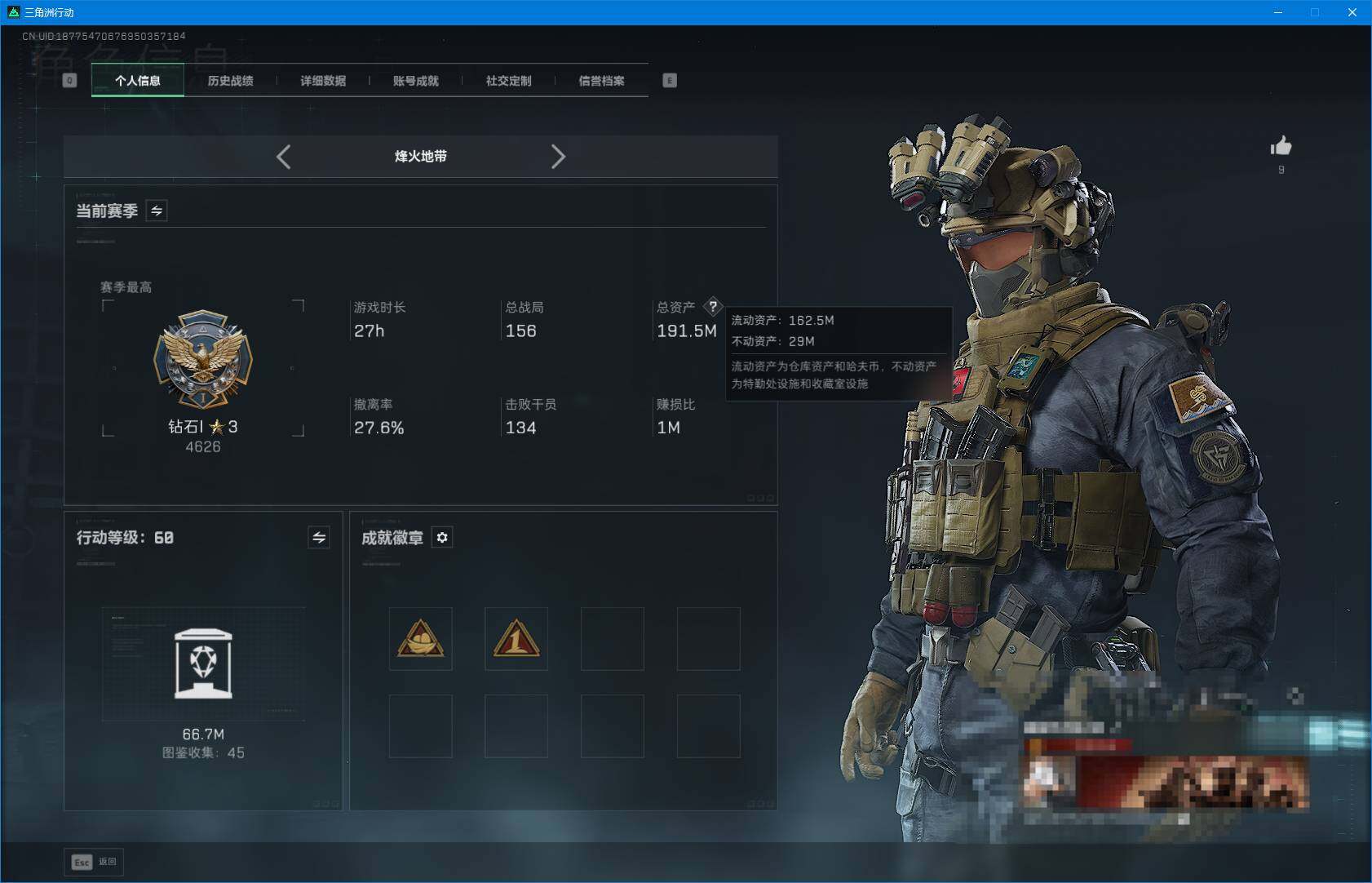
Task: Click the 总资产 question mark help icon
Action: tap(713, 307)
